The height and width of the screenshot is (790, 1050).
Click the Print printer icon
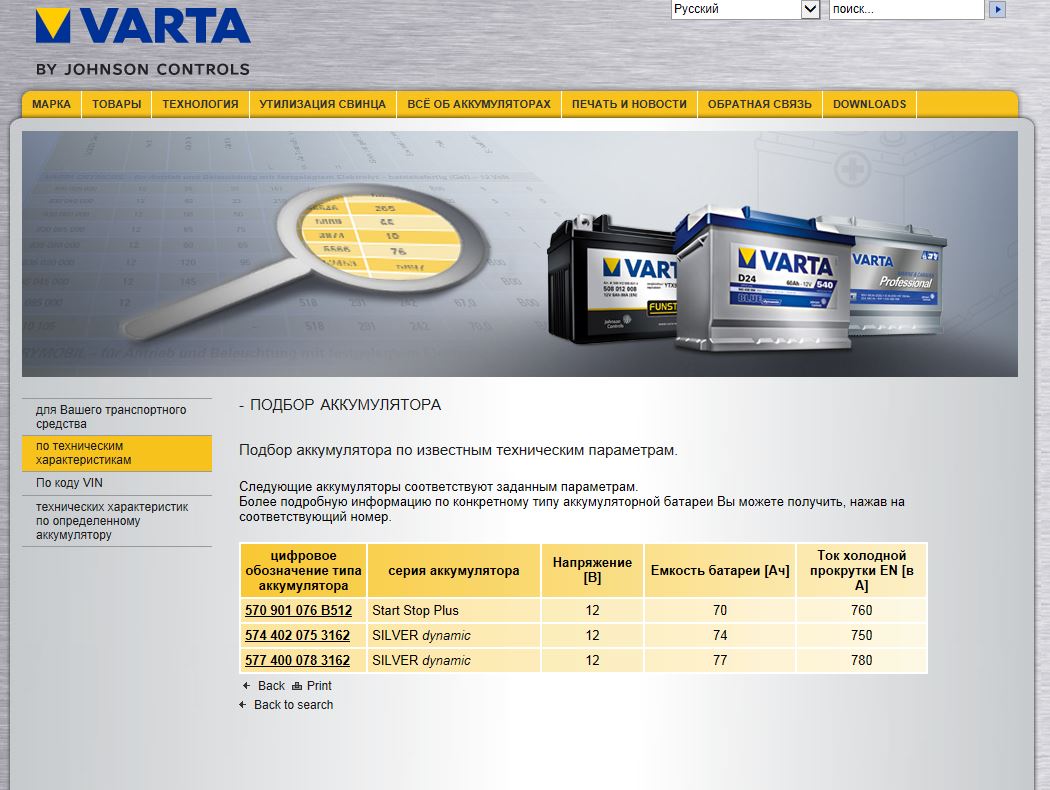pos(297,686)
